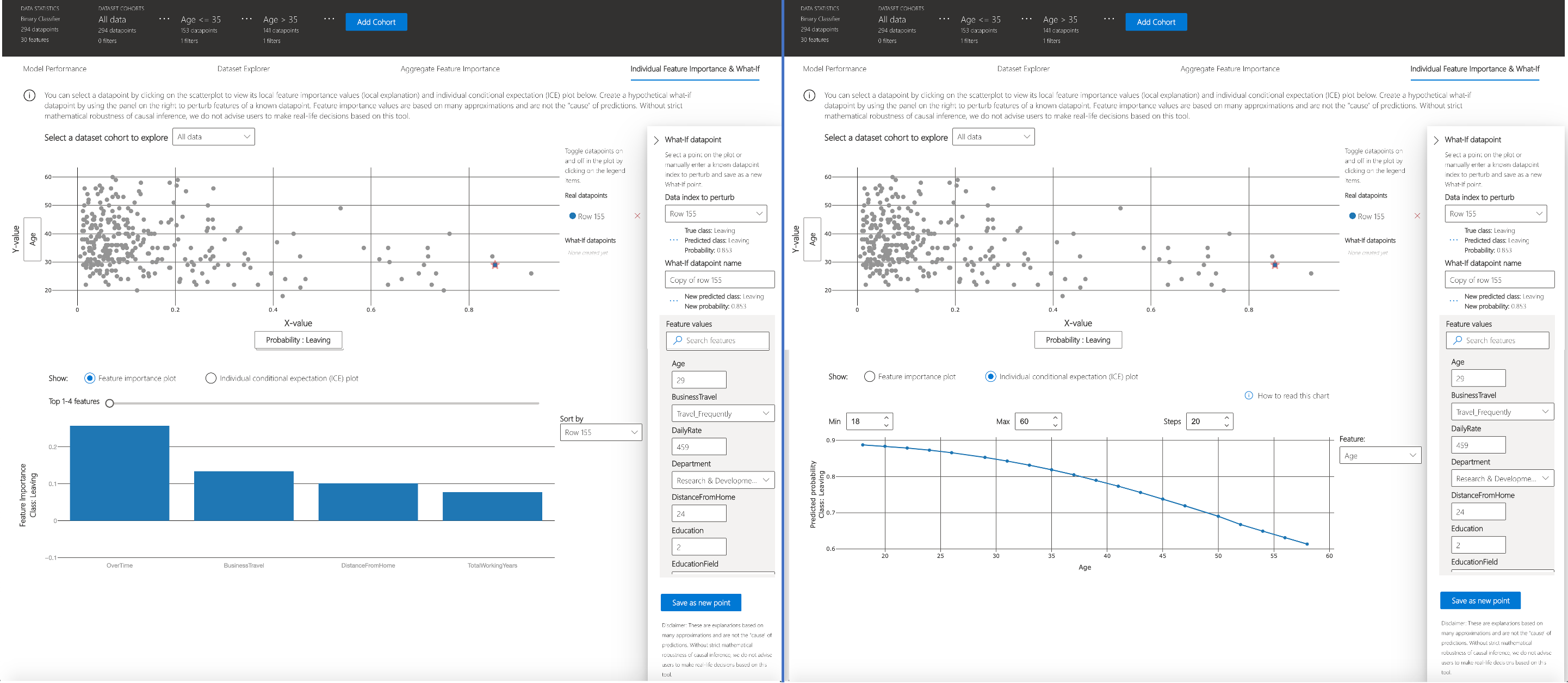The image size is (1568, 683).
Task: Select Feature importance plot radio in right panel
Action: [x=869, y=377]
